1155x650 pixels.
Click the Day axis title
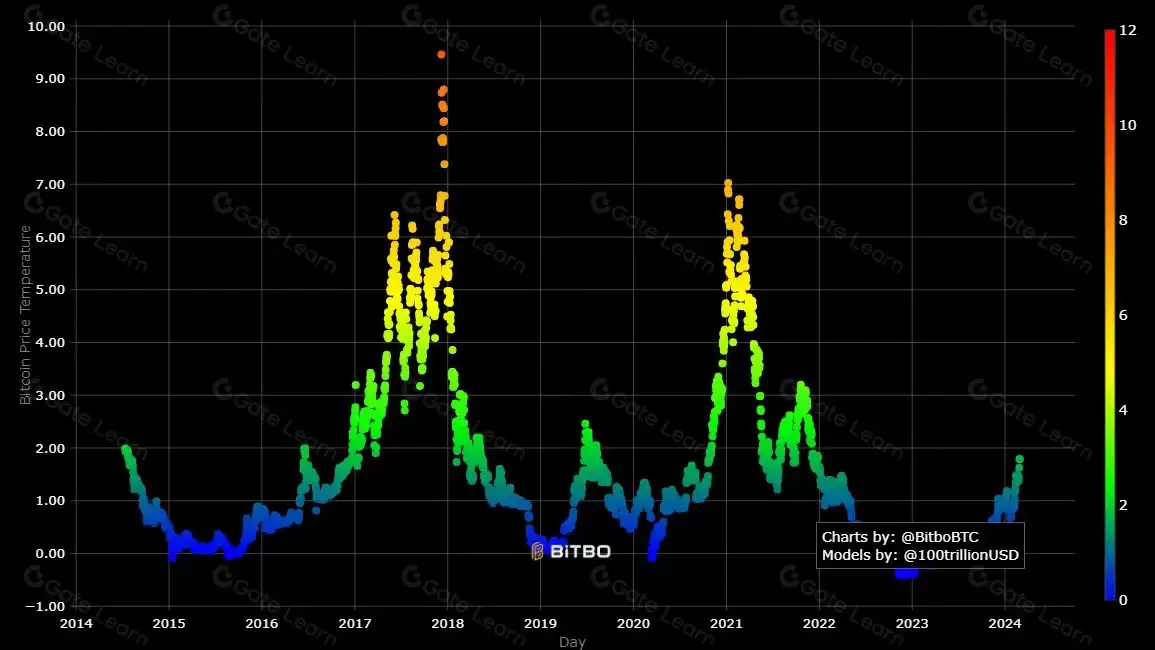572,642
